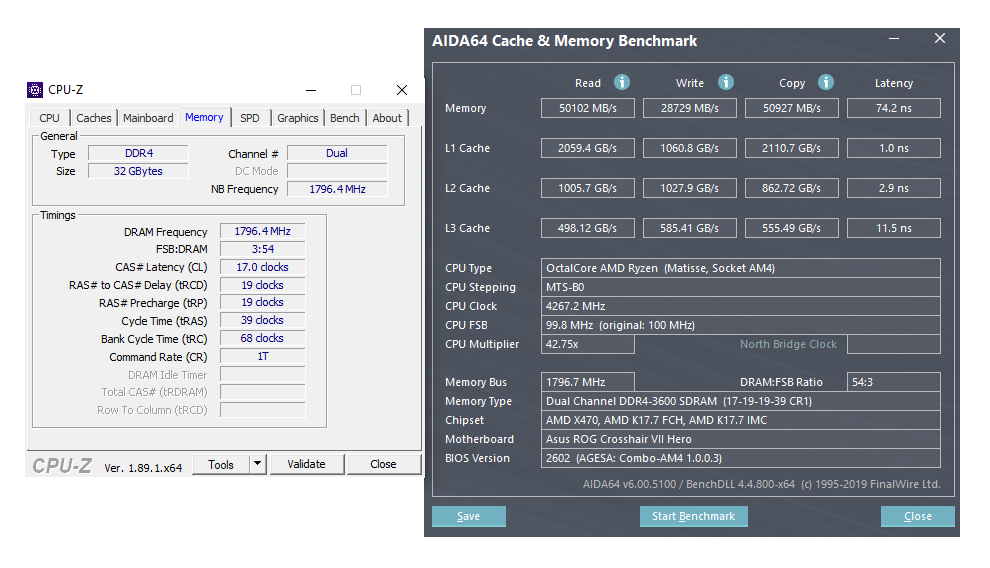Image resolution: width=990 pixels, height=568 pixels.
Task: Click the NB Frequency field in CPU-Z
Action: tap(337, 189)
